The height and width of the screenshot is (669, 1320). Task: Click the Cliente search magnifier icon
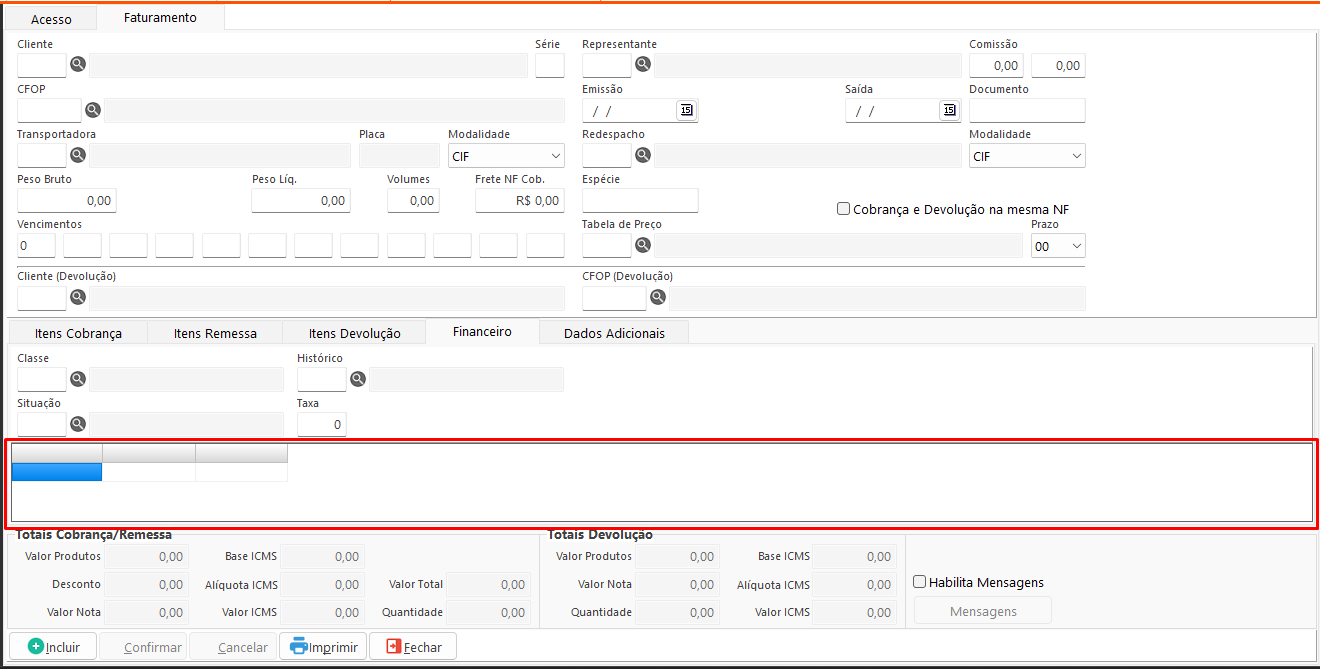click(77, 65)
